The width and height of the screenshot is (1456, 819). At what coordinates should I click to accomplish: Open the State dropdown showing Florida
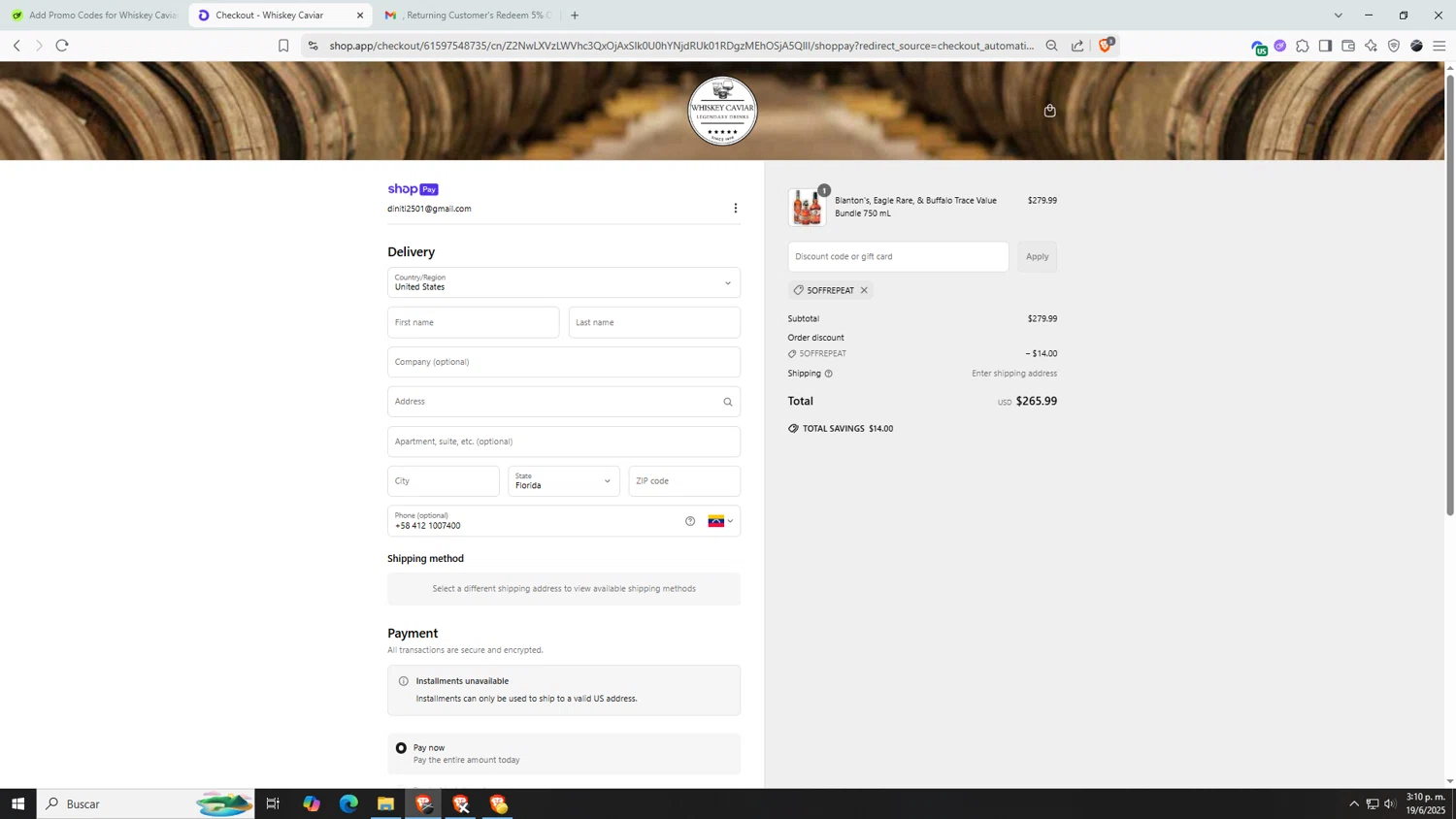(564, 481)
